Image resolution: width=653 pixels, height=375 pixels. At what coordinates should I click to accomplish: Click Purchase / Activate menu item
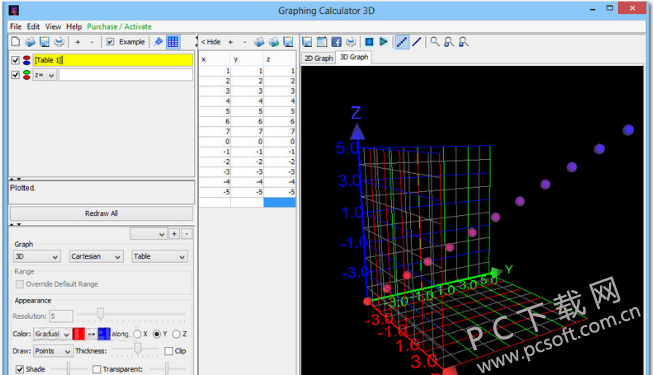pyautogui.click(x=119, y=26)
